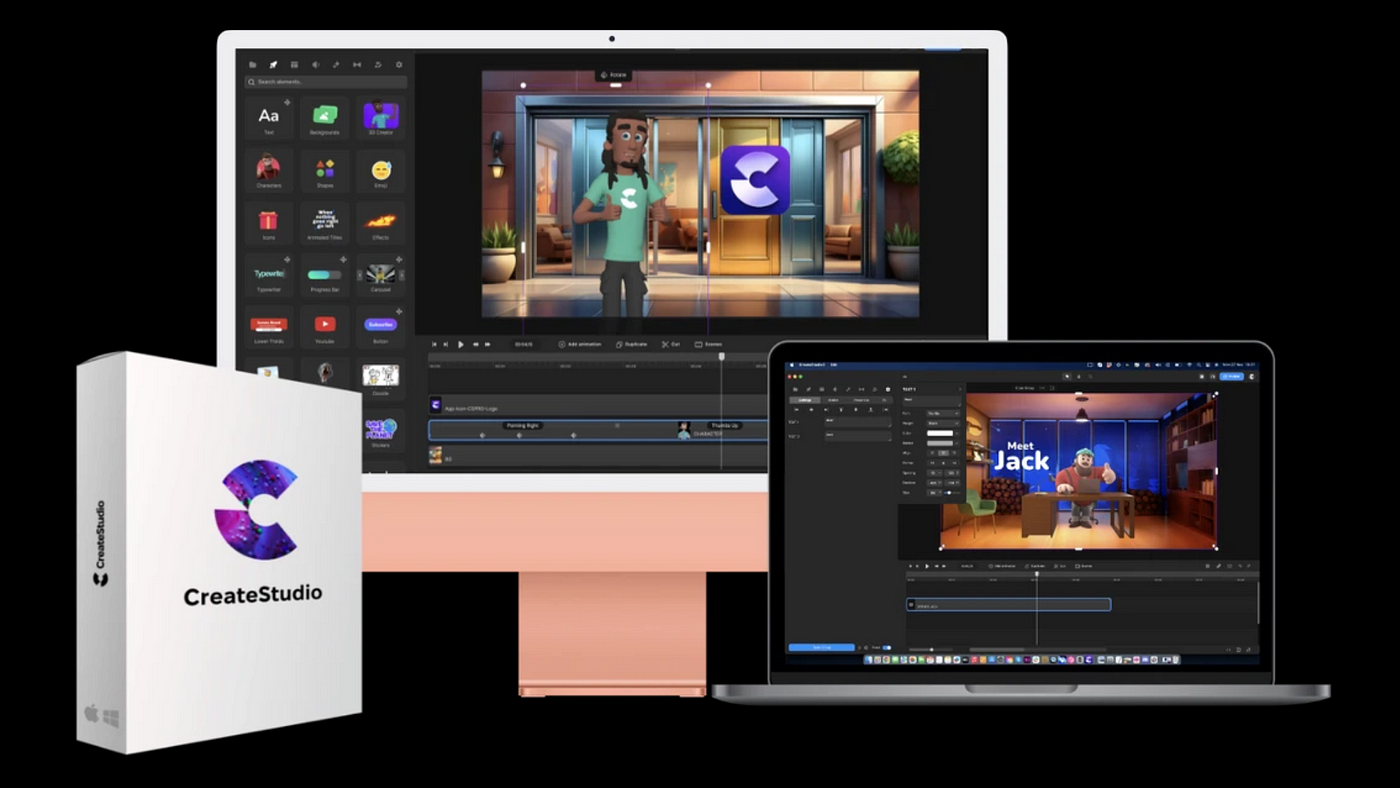Click the Thumbs Up animation label
Image resolution: width=1400 pixels, height=788 pixels.
pyautogui.click(x=724, y=426)
